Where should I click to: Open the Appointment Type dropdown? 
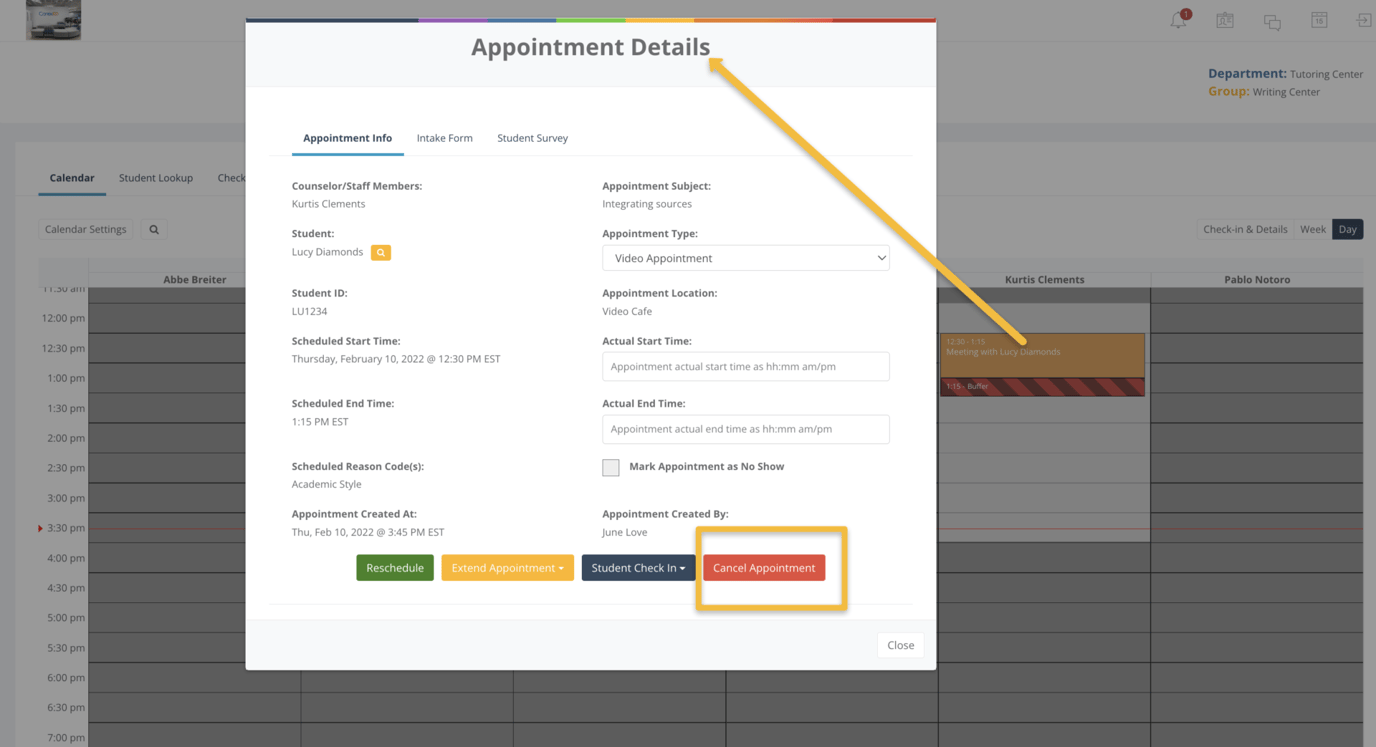tap(745, 257)
